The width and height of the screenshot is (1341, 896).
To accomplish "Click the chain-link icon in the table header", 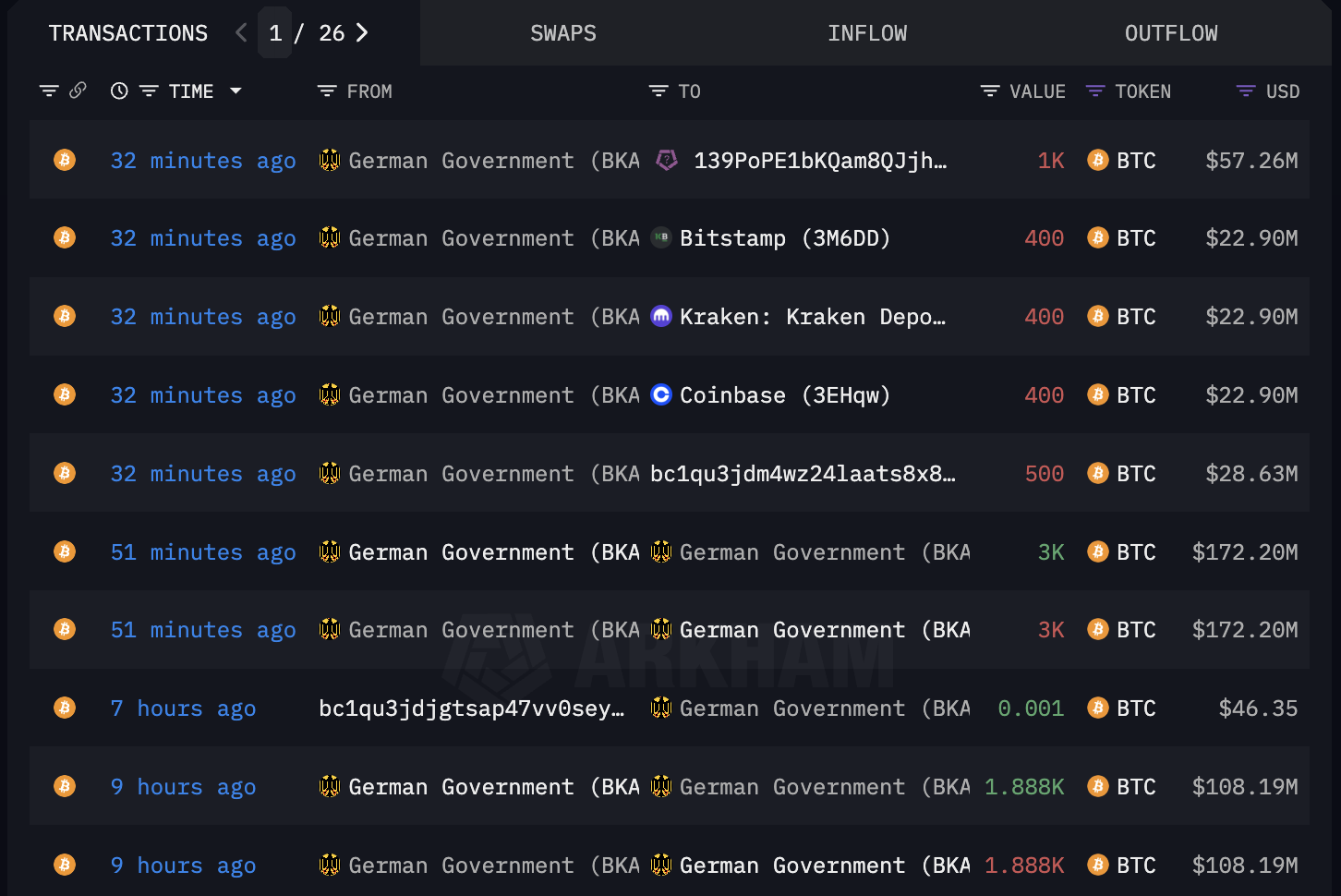I will [x=79, y=91].
